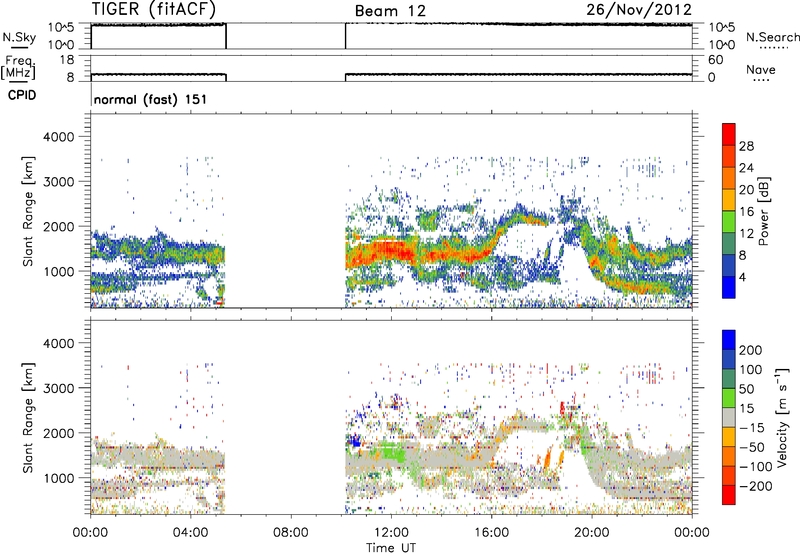Click the "1000" tick of the power panel
Image resolution: width=800 pixels, height=554 pixels.
58,271
